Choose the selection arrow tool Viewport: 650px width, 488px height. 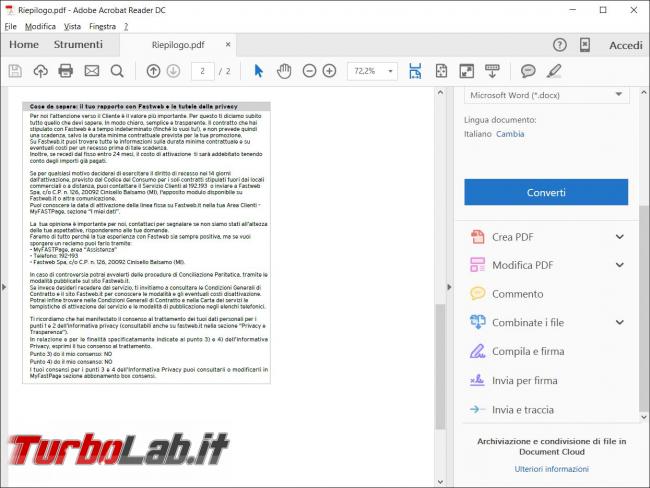[258, 71]
